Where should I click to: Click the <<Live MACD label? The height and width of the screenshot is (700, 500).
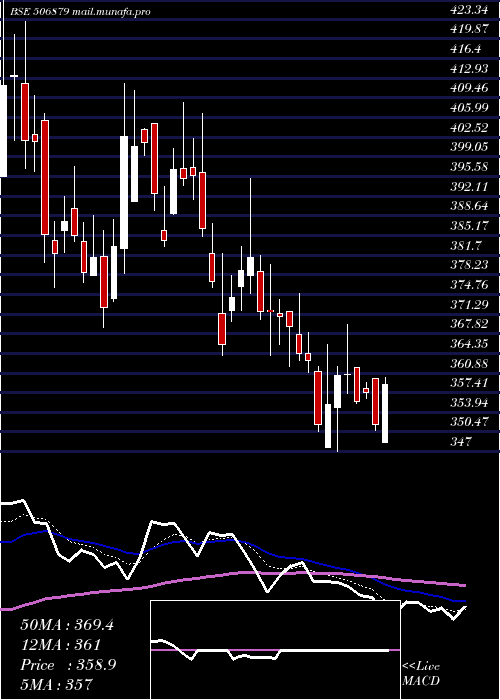click(421, 674)
